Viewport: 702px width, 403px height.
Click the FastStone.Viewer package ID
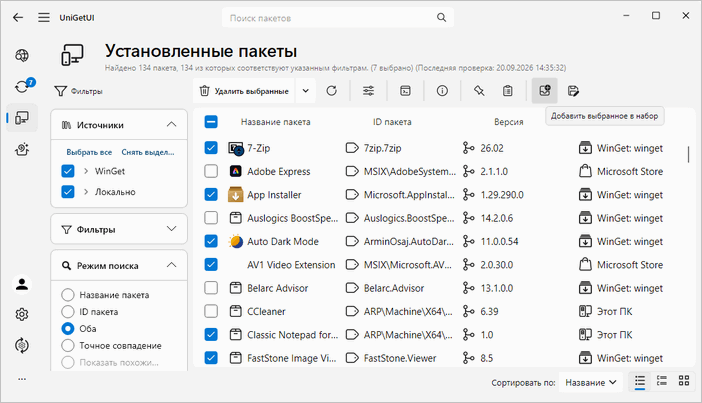click(x=400, y=358)
